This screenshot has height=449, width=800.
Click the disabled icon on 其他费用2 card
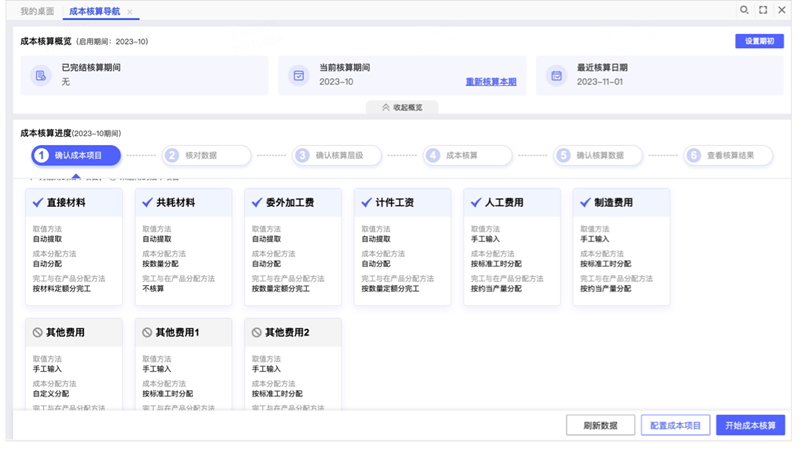click(x=256, y=332)
